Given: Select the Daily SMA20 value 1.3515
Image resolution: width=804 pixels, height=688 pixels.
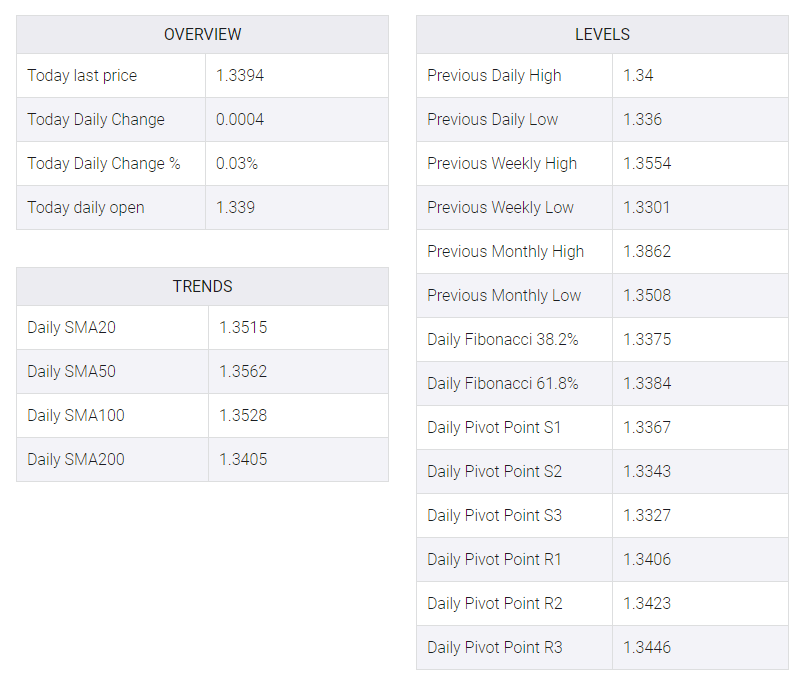Looking at the screenshot, I should point(243,327).
